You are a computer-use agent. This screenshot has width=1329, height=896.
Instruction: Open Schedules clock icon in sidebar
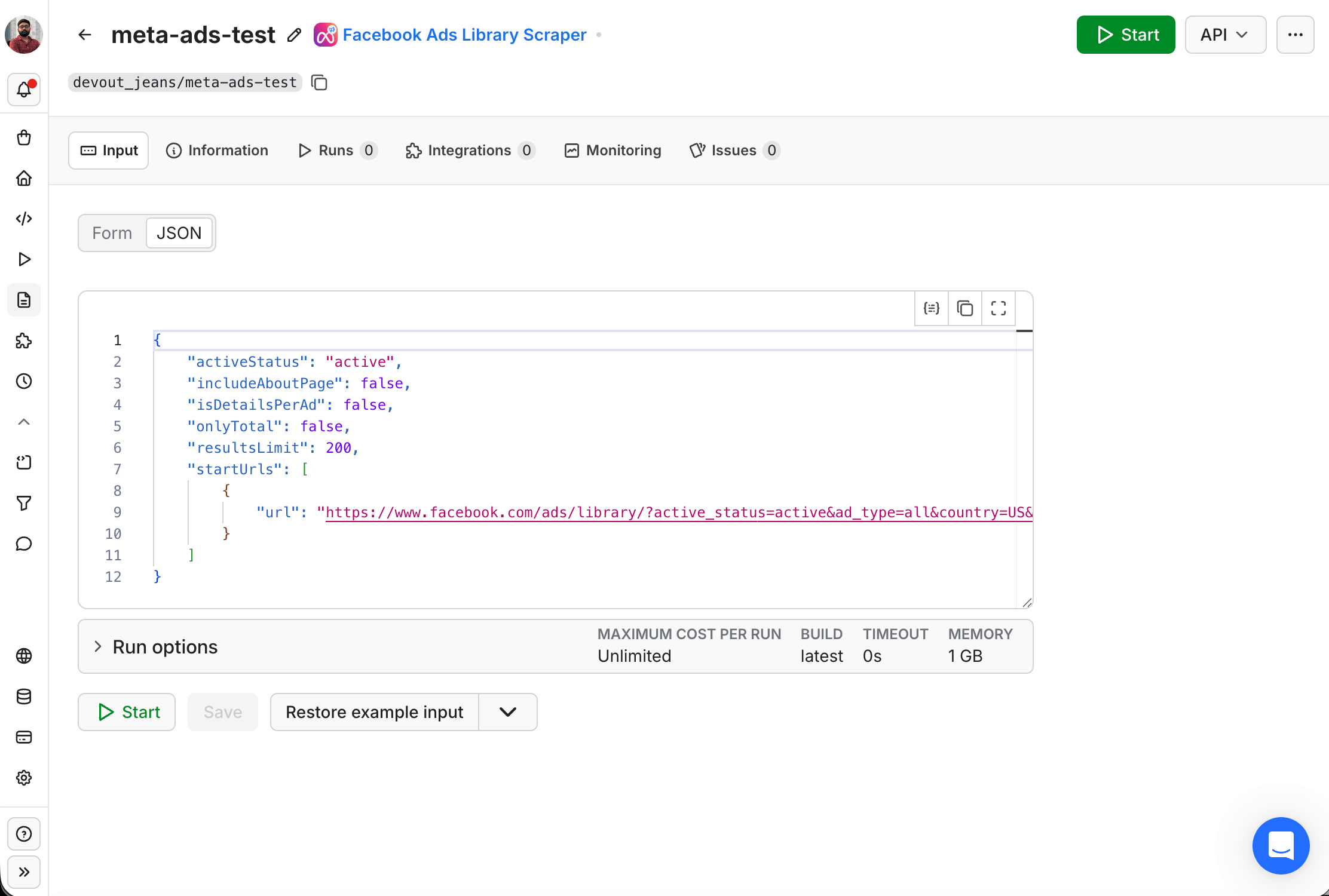(x=24, y=381)
